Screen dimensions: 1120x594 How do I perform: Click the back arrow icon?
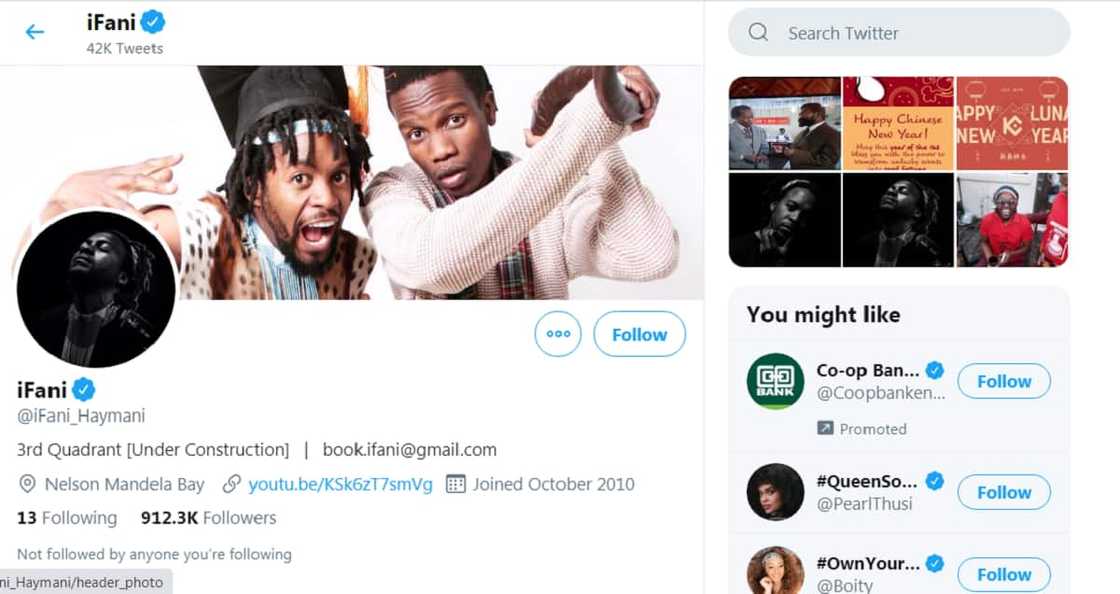click(x=35, y=32)
